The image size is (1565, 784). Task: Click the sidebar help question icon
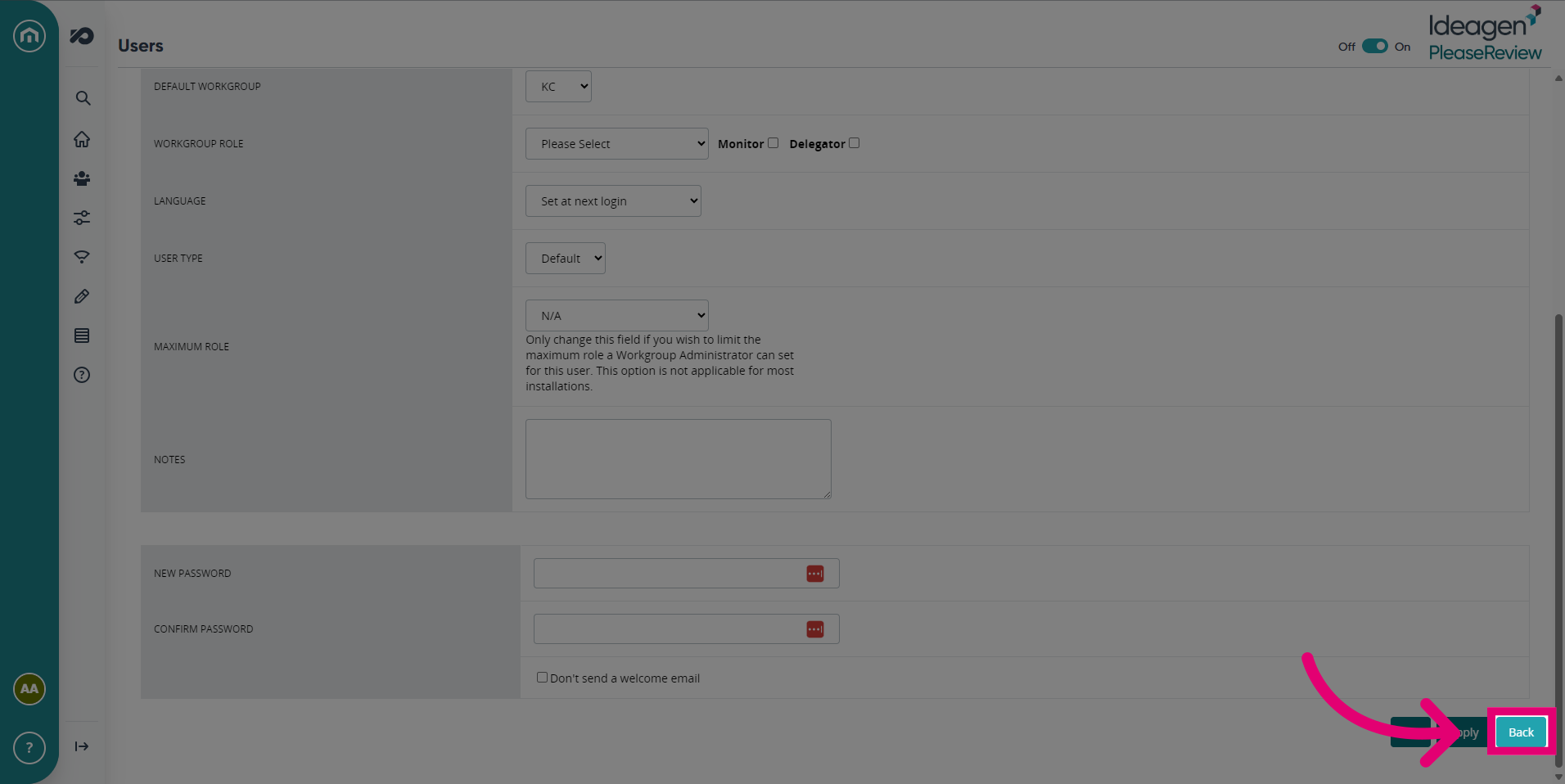(82, 375)
